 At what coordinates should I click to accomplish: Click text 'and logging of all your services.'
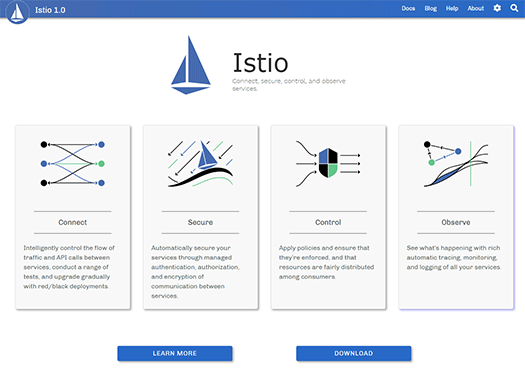pos(454,267)
